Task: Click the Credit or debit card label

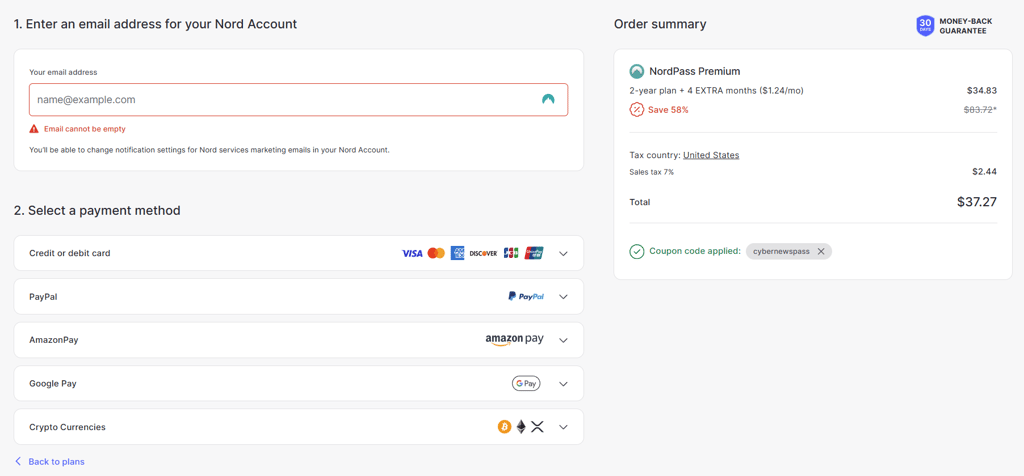Action: 70,253
